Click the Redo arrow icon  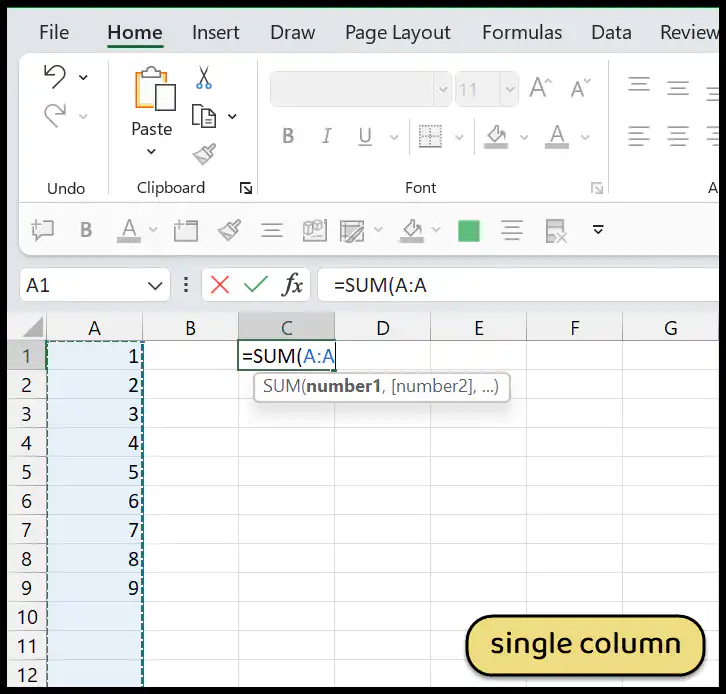tap(55, 115)
